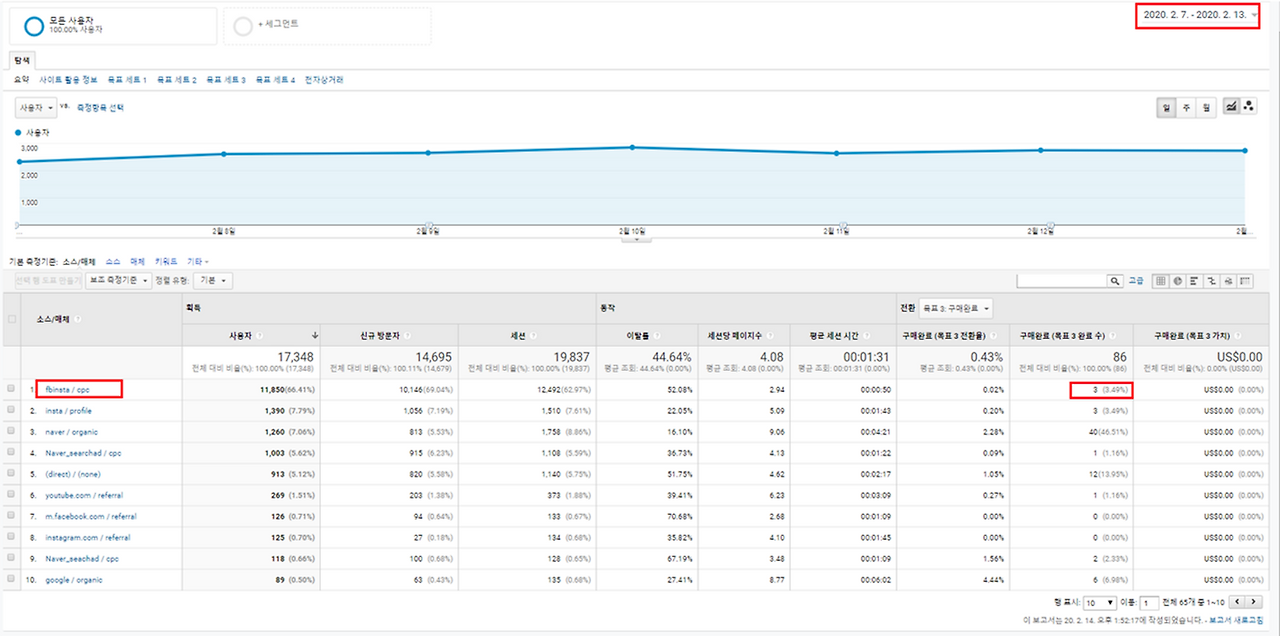
Task: Tick checkbox for insta / profile row
Action: tap(12, 410)
